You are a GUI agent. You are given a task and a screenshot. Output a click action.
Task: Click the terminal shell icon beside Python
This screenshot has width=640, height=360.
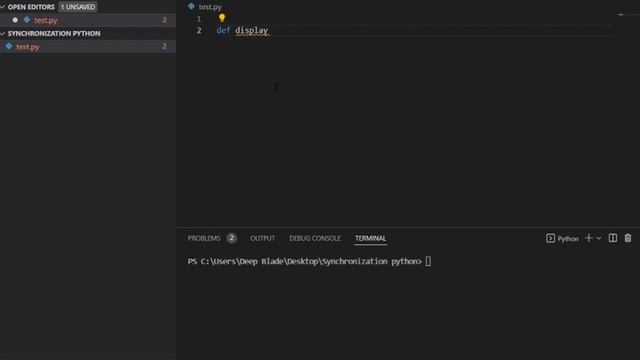coord(550,238)
